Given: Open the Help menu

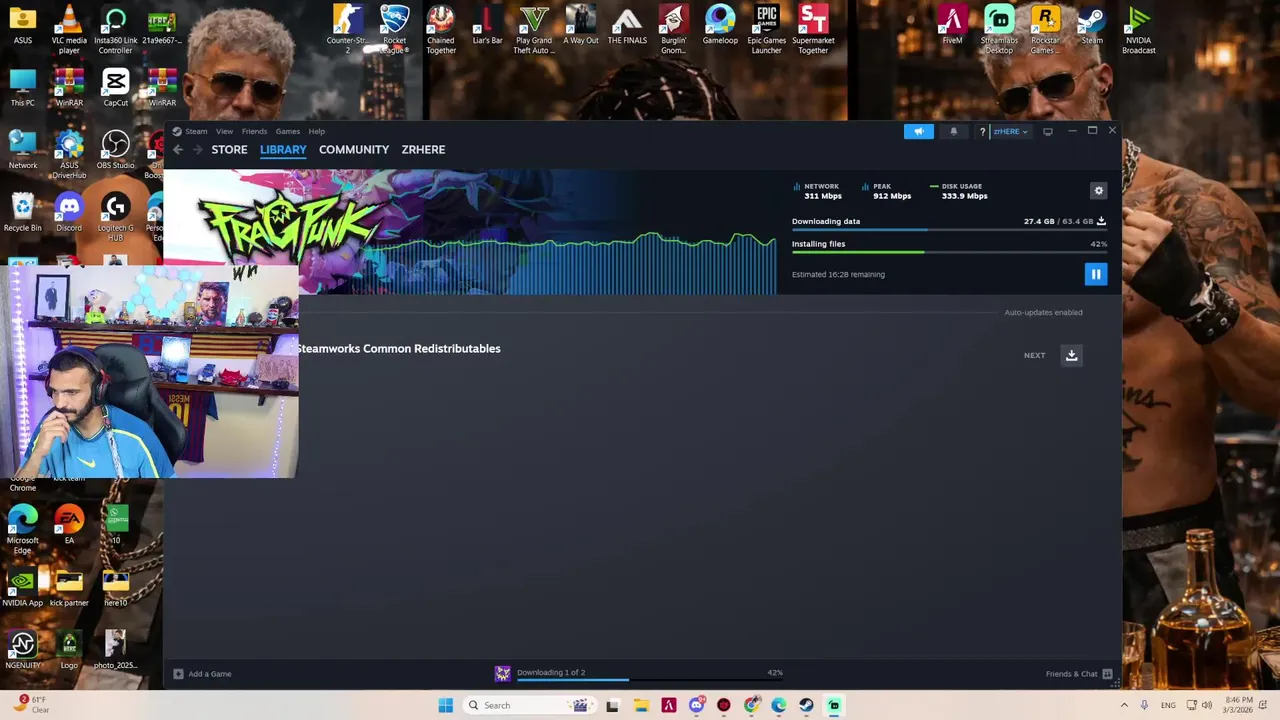Looking at the screenshot, I should click(316, 131).
